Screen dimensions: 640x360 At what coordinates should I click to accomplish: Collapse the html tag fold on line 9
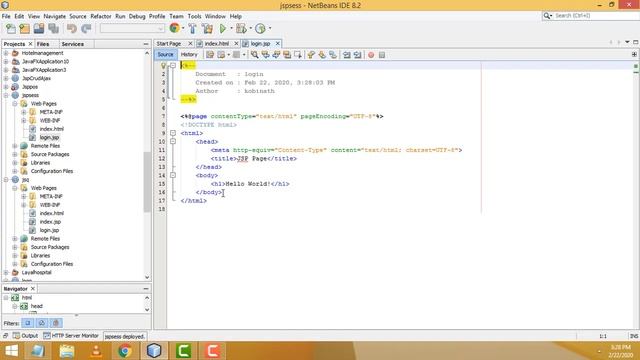[x=173, y=133]
